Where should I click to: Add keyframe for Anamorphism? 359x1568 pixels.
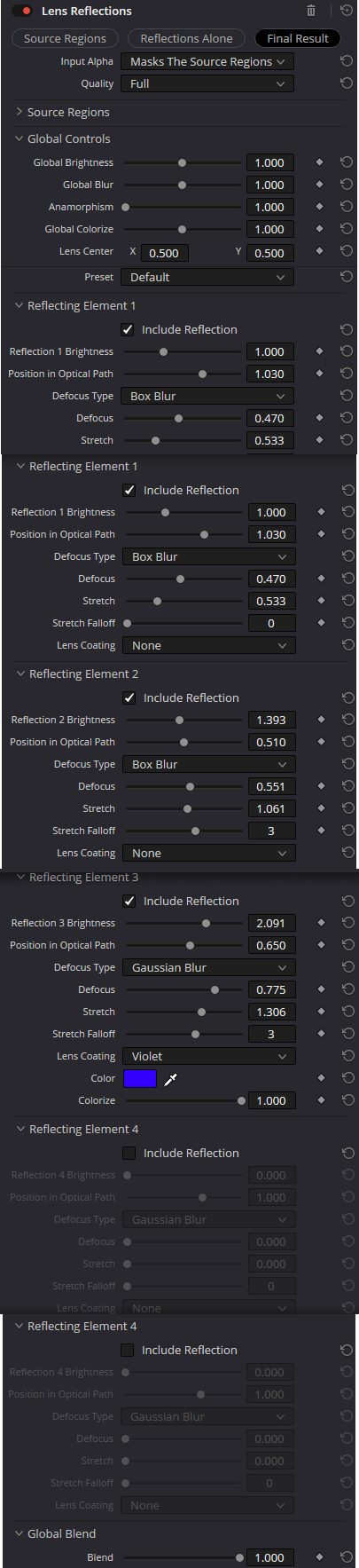[319, 207]
